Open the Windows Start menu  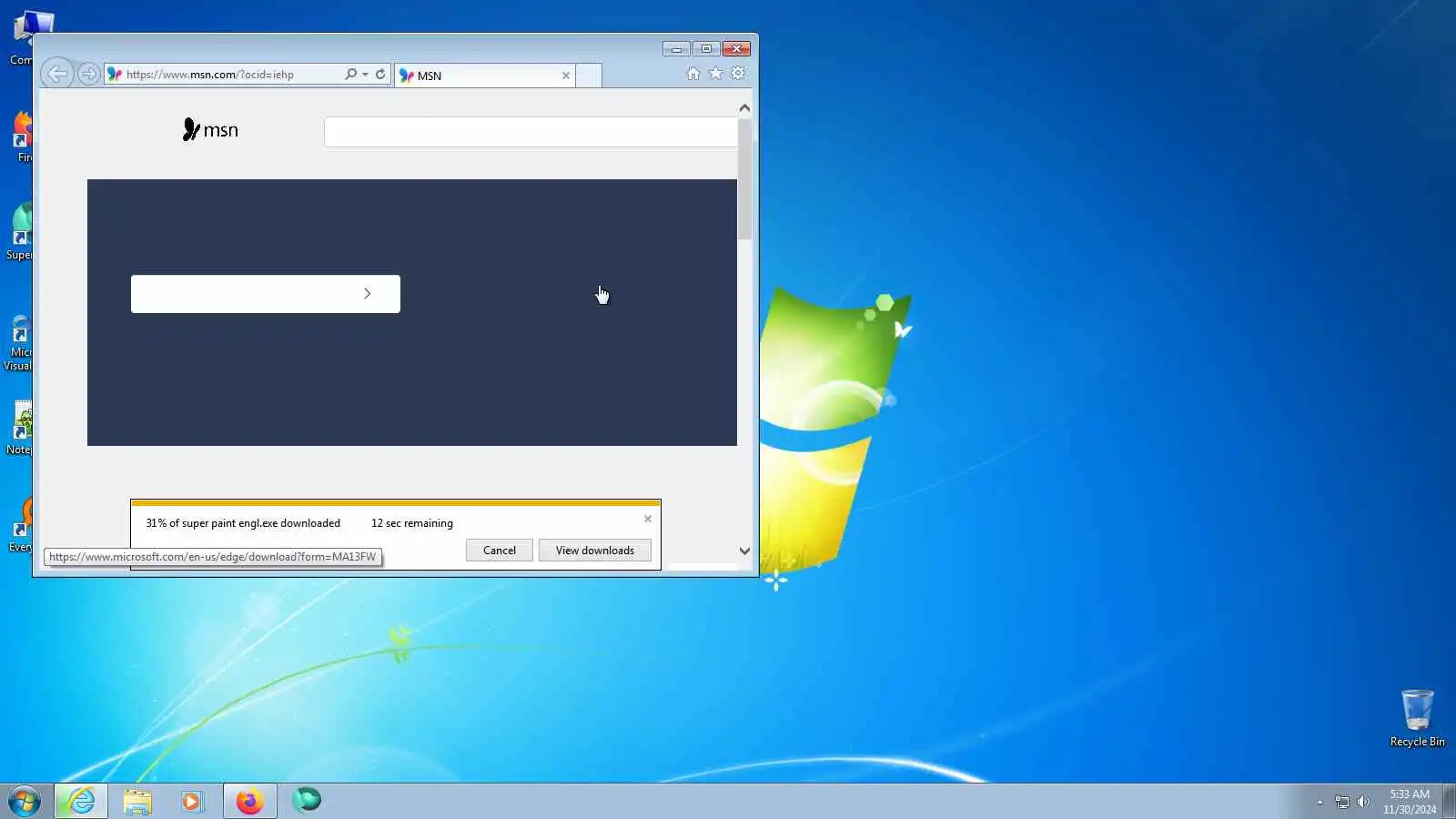25,801
